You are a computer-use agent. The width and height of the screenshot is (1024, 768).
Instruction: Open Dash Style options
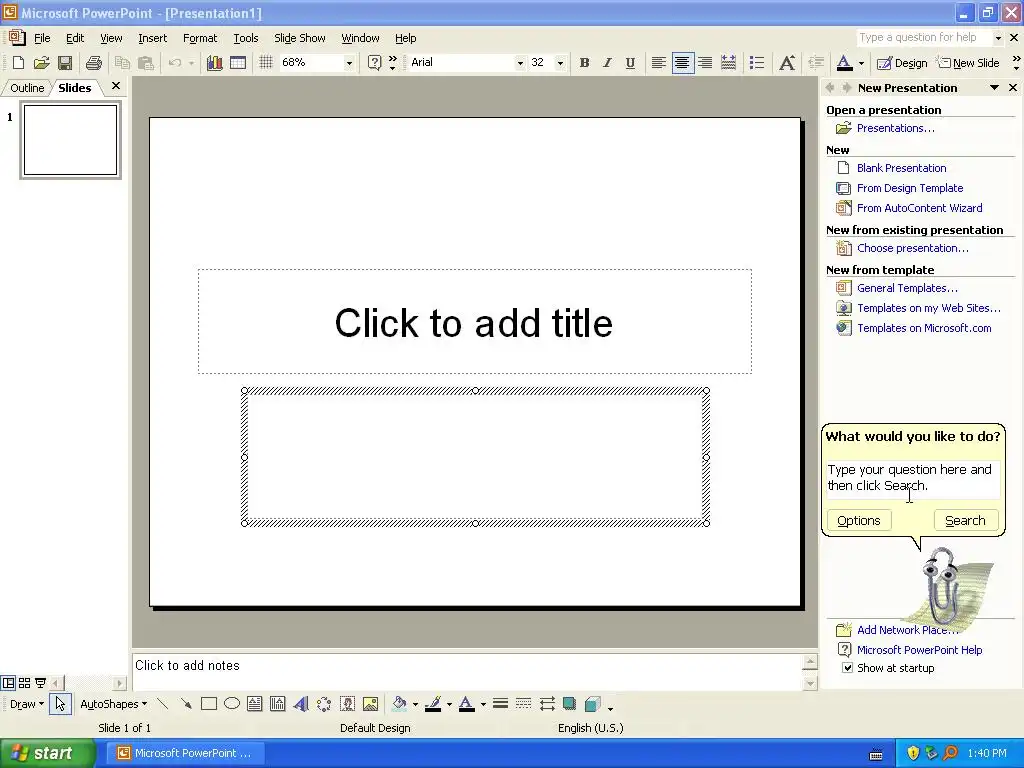click(523, 704)
